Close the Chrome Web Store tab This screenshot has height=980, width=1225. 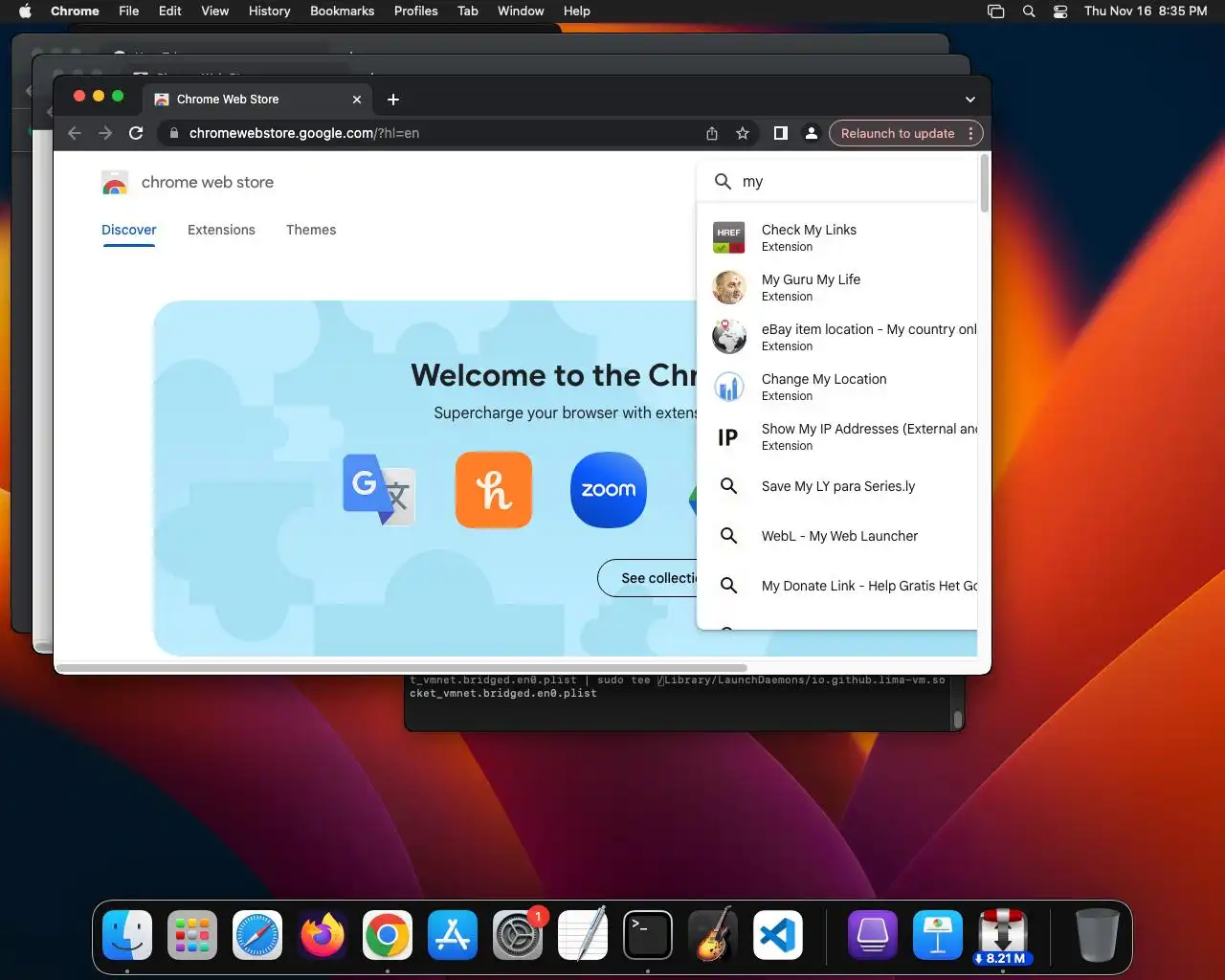(x=357, y=100)
